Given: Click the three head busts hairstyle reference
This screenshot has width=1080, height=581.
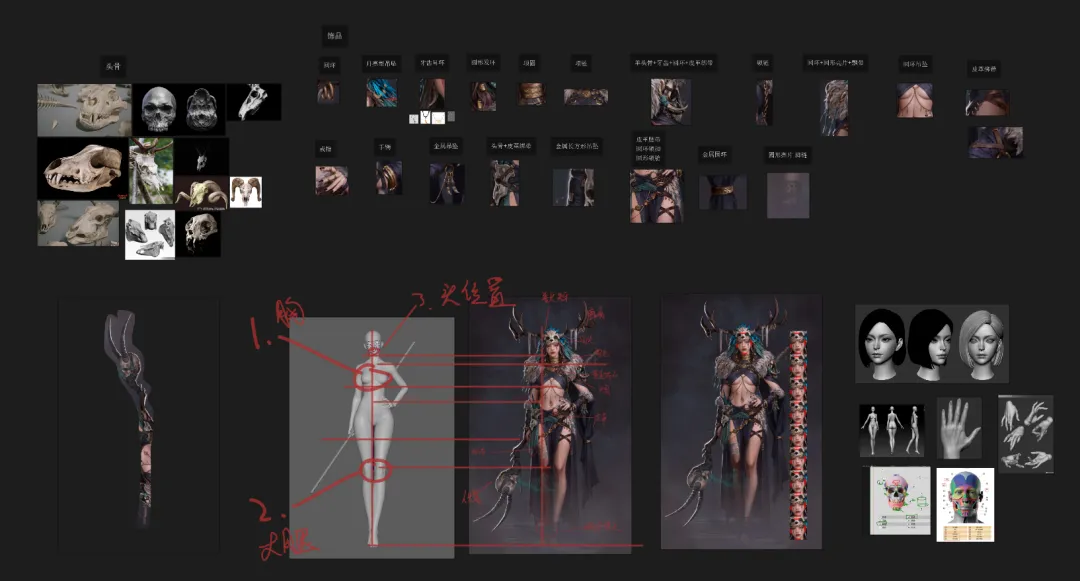Looking at the screenshot, I should pos(931,344).
